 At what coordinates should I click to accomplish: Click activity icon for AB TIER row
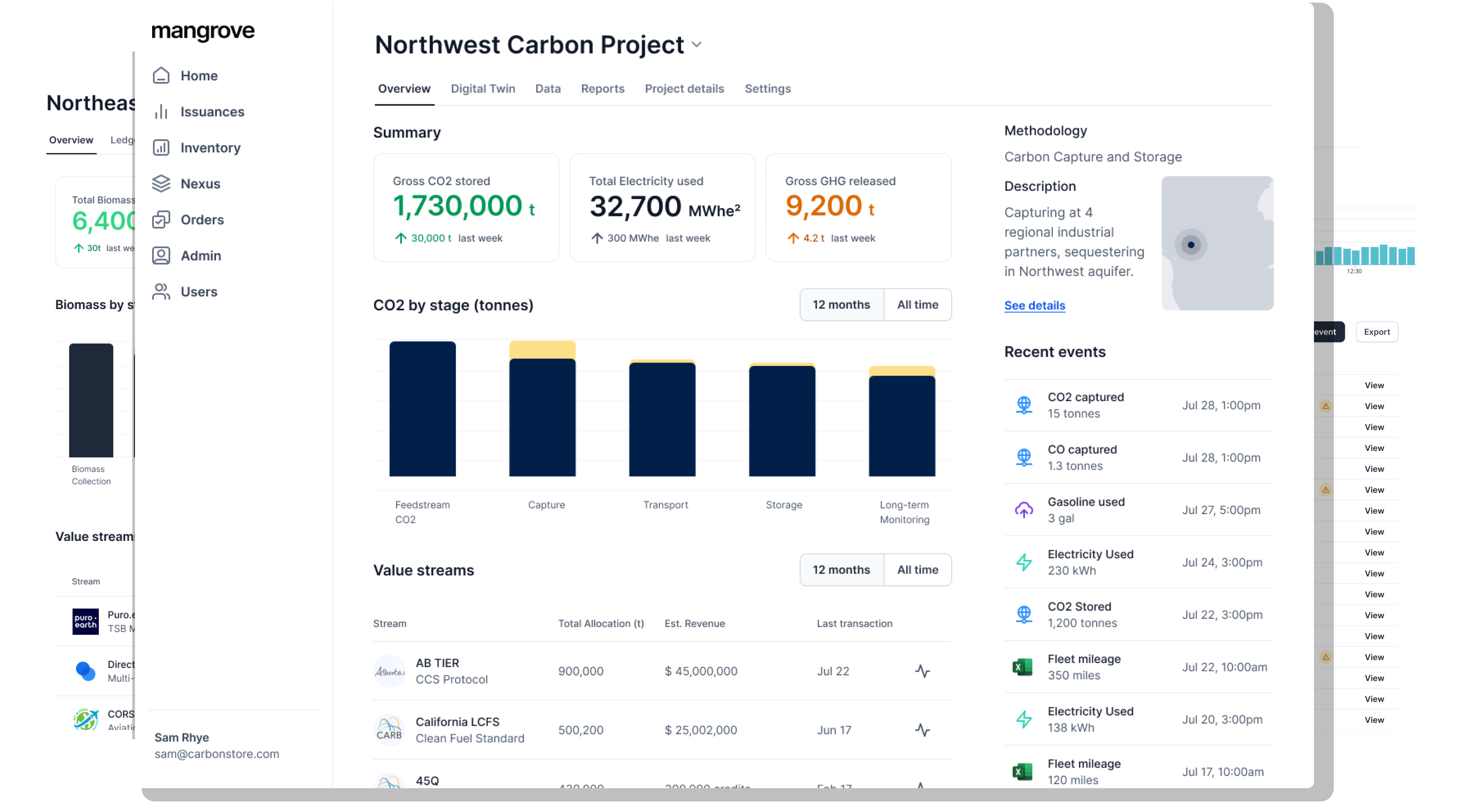tap(922, 671)
